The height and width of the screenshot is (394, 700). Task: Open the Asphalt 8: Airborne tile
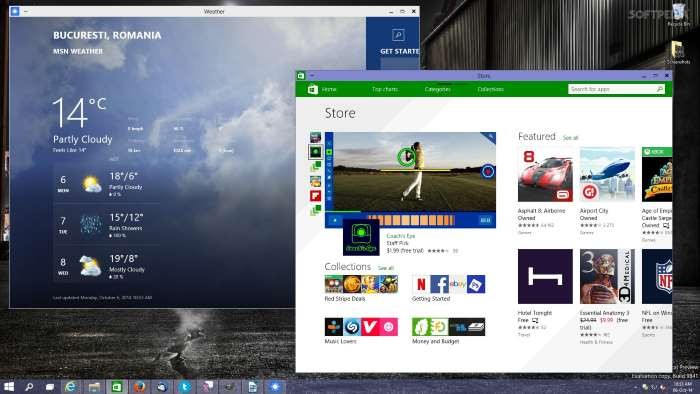545,175
